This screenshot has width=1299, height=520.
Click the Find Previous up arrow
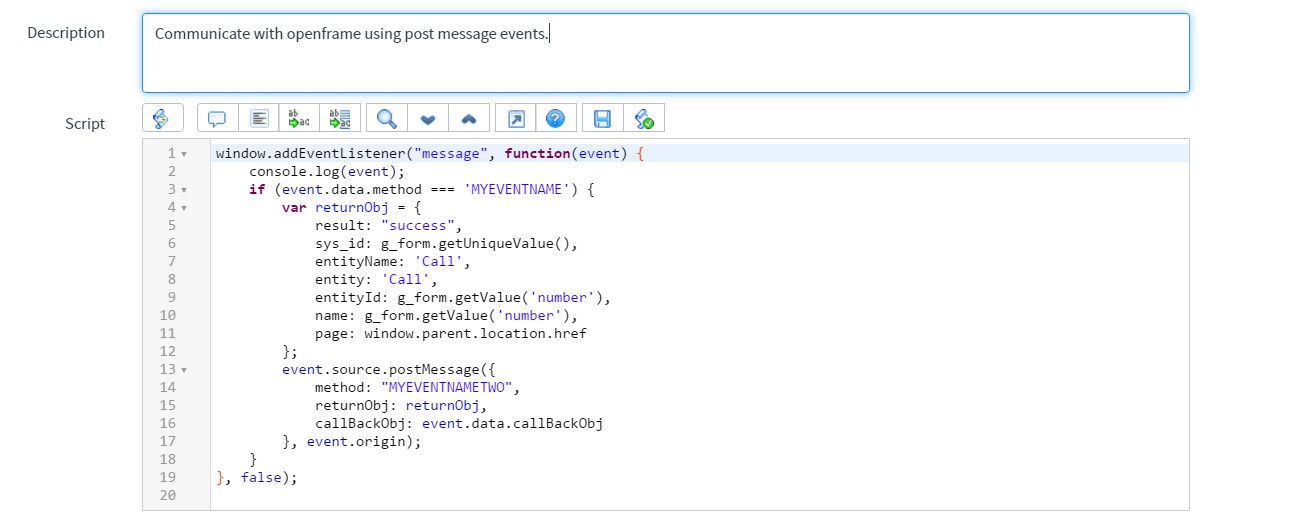(468, 119)
